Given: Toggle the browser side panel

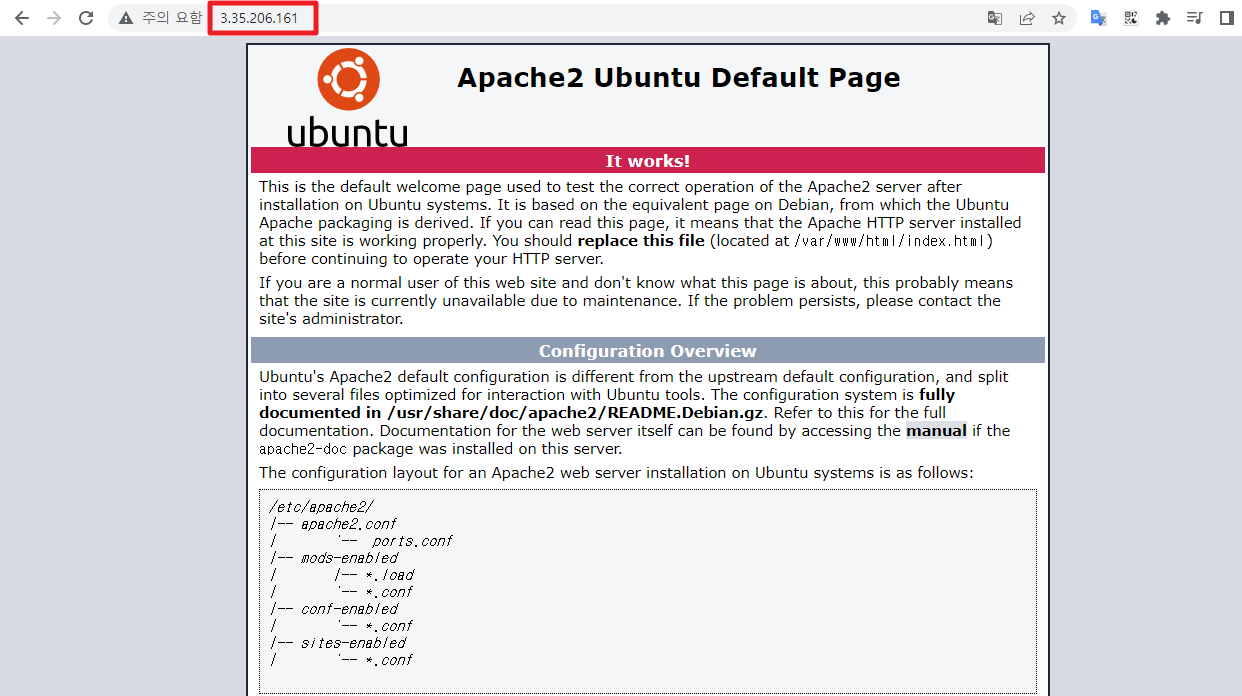Looking at the screenshot, I should (x=1226, y=18).
